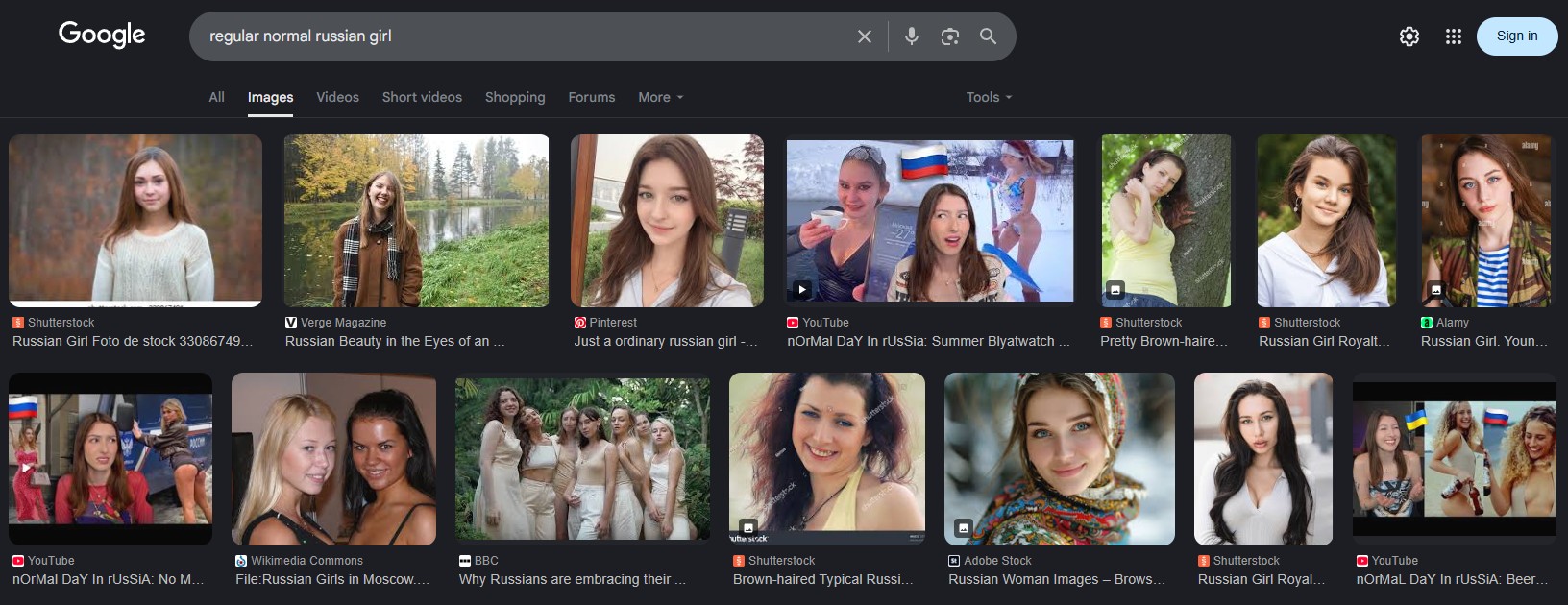Open the Pinterest source label
Image resolution: width=1568 pixels, height=605 pixels.
pyautogui.click(x=613, y=323)
